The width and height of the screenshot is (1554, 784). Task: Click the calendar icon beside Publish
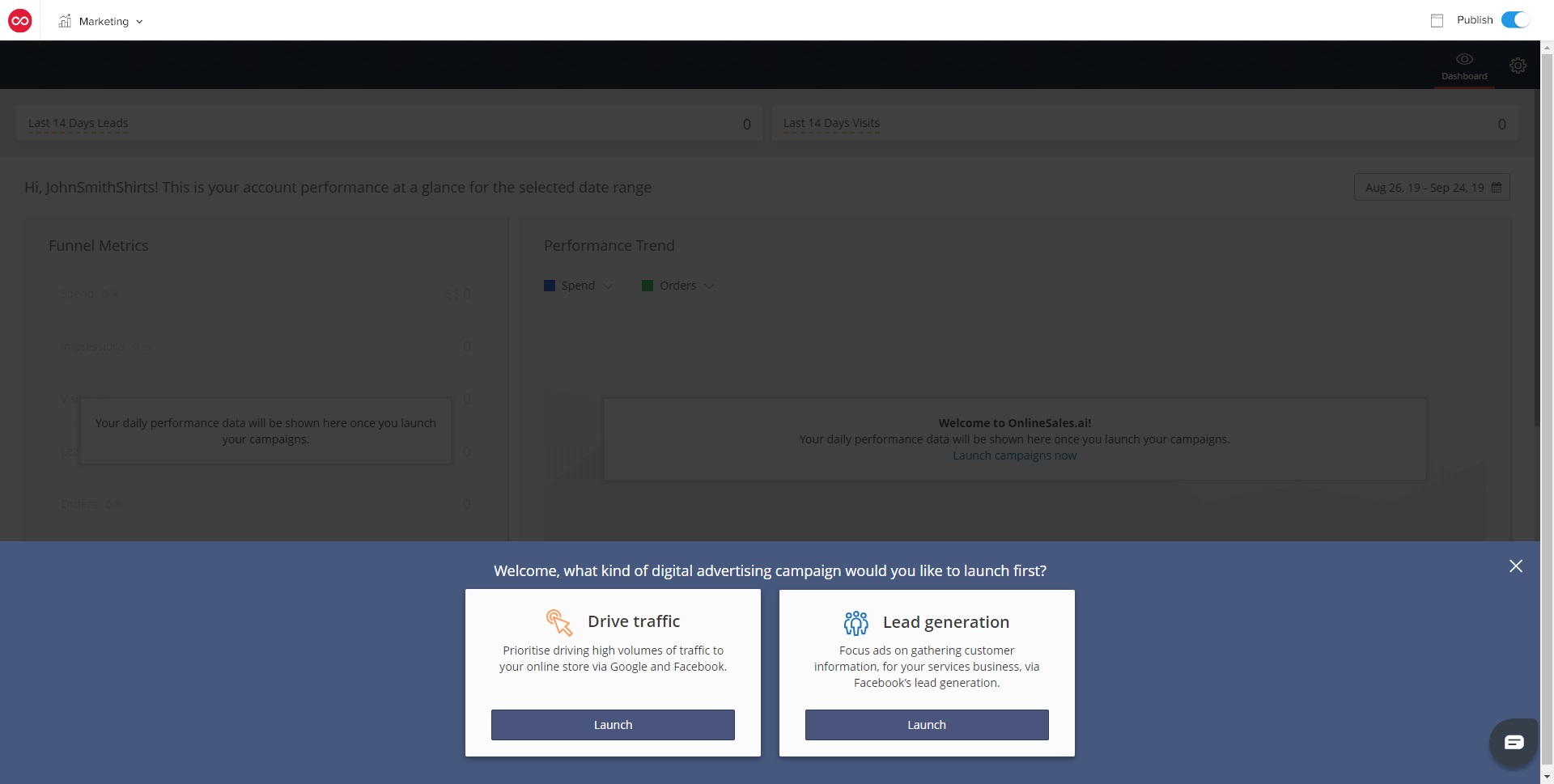click(1437, 20)
